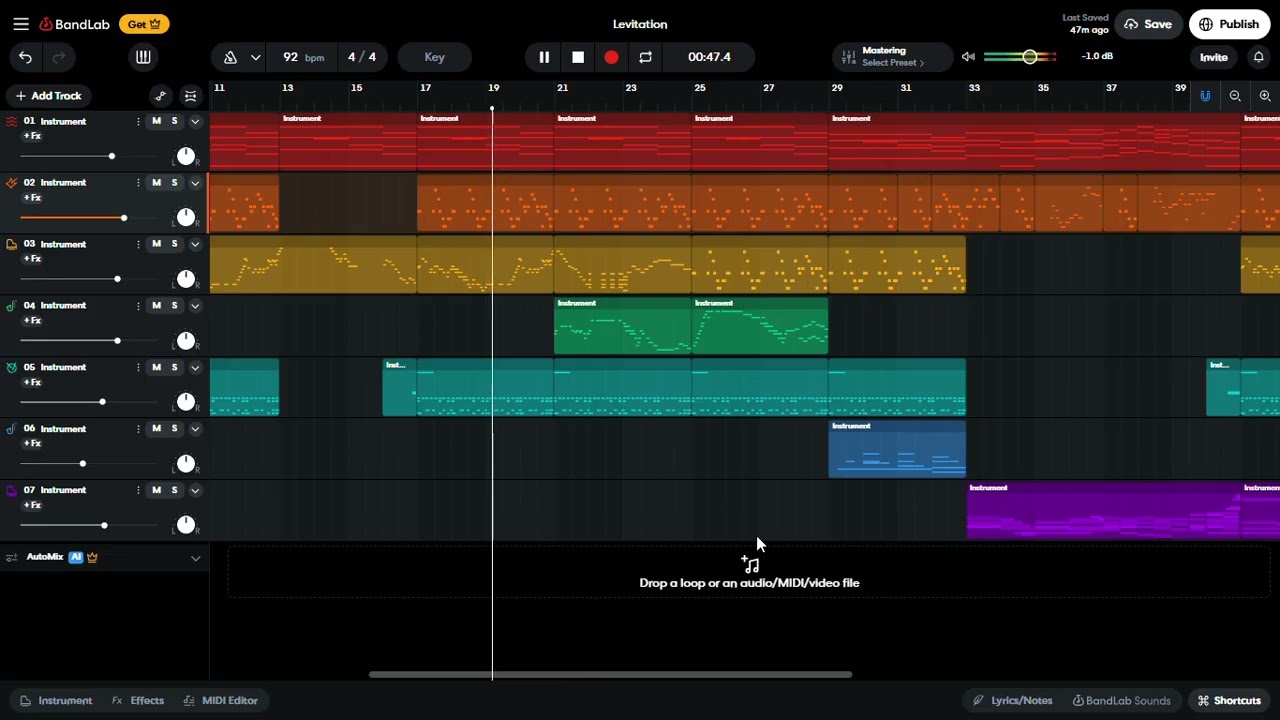This screenshot has height=720, width=1280.
Task: Click track 05 instrument type icon
Action: 11,367
